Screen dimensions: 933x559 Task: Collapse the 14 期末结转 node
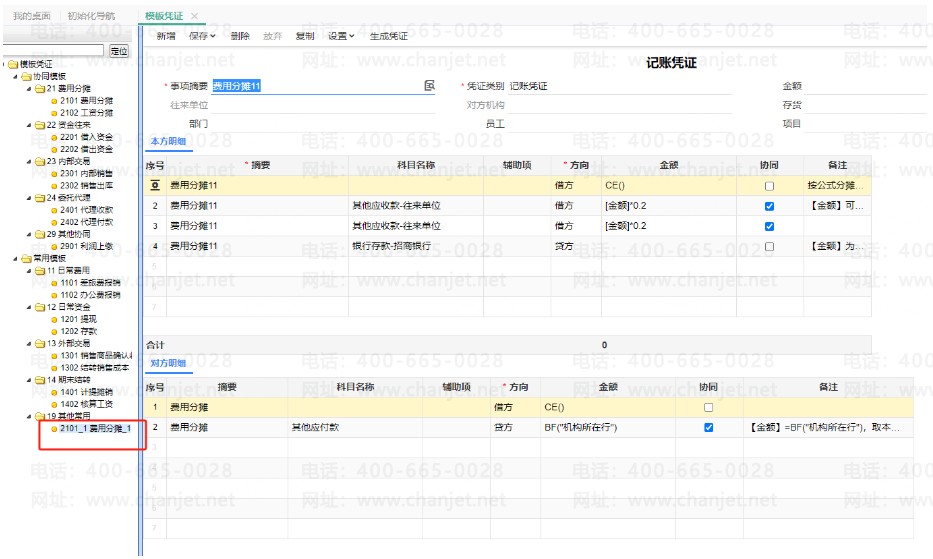29,380
